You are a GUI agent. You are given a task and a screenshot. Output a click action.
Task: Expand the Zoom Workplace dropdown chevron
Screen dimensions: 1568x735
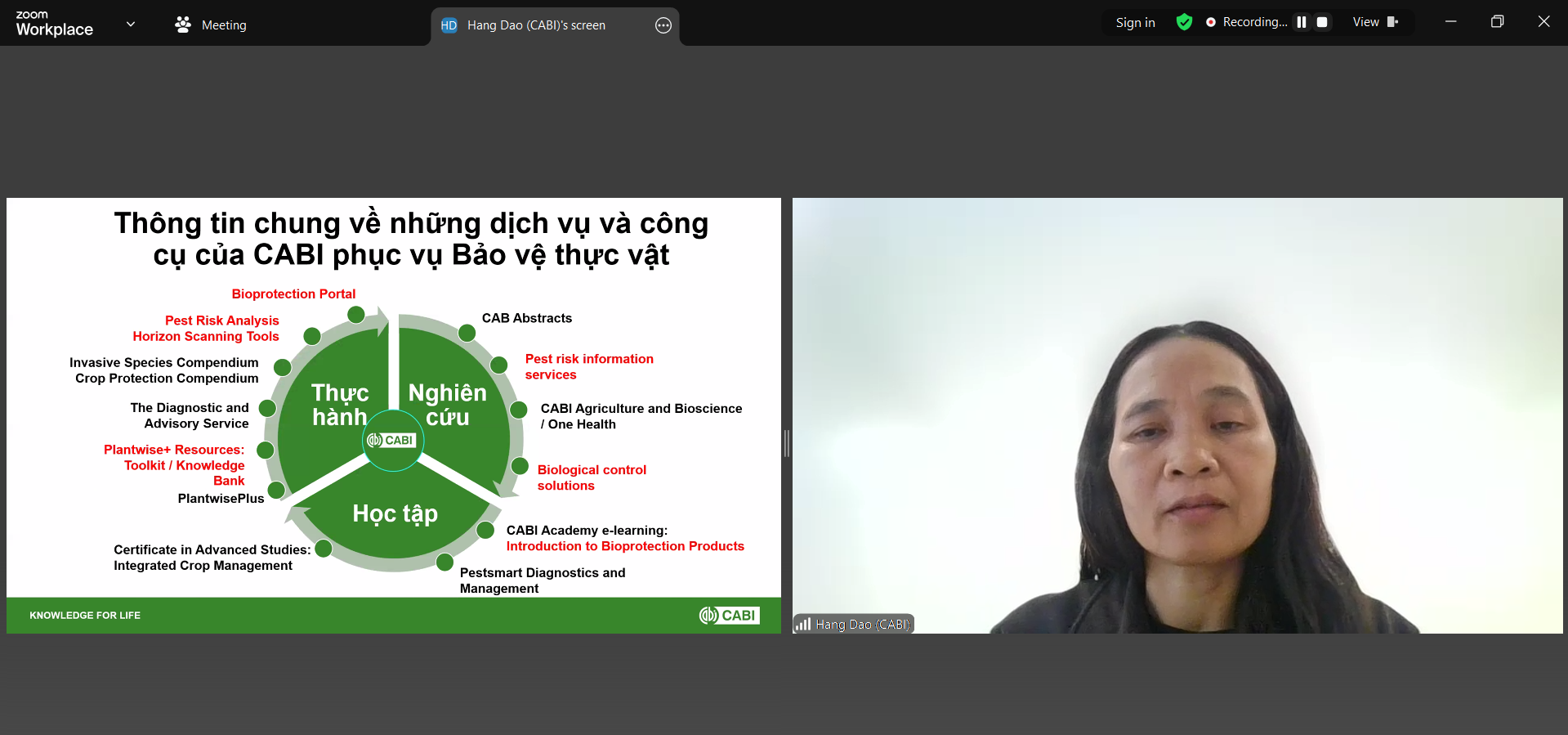click(x=131, y=24)
